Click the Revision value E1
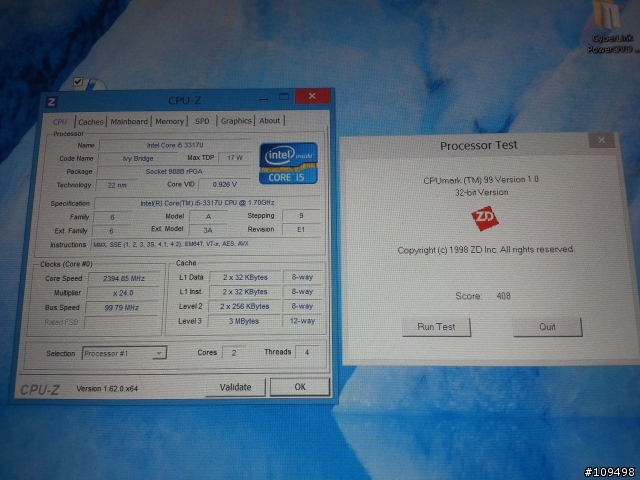 pos(301,229)
